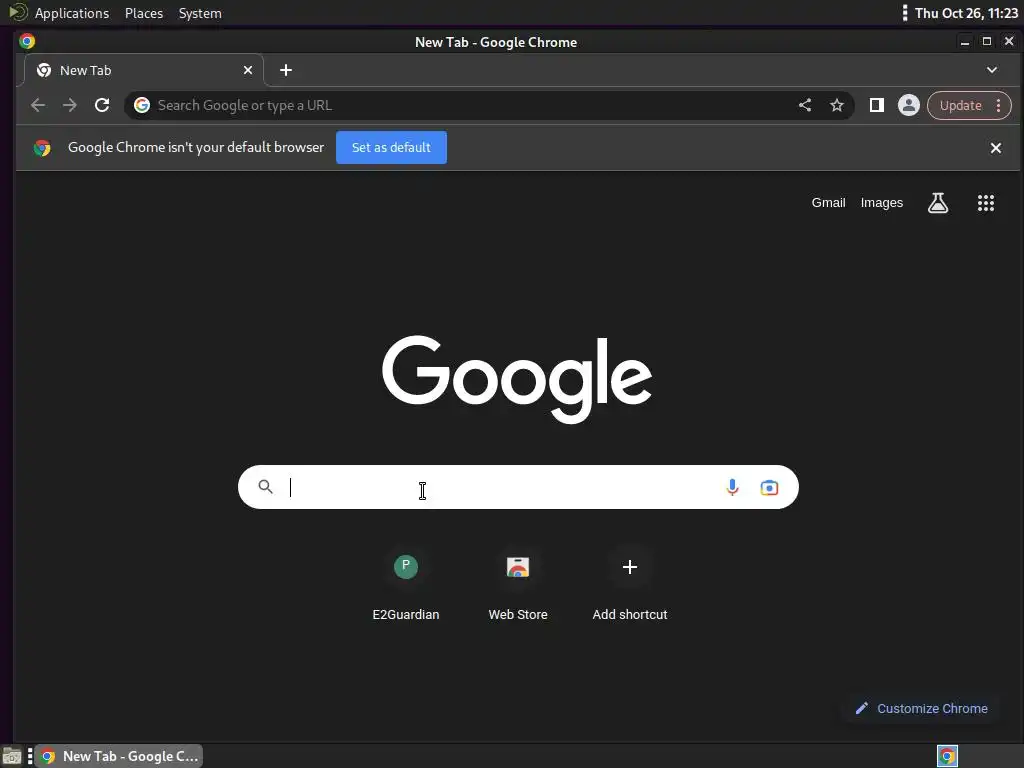Viewport: 1024px width, 768px height.
Task: Click the forward navigation arrow
Action: 70,105
